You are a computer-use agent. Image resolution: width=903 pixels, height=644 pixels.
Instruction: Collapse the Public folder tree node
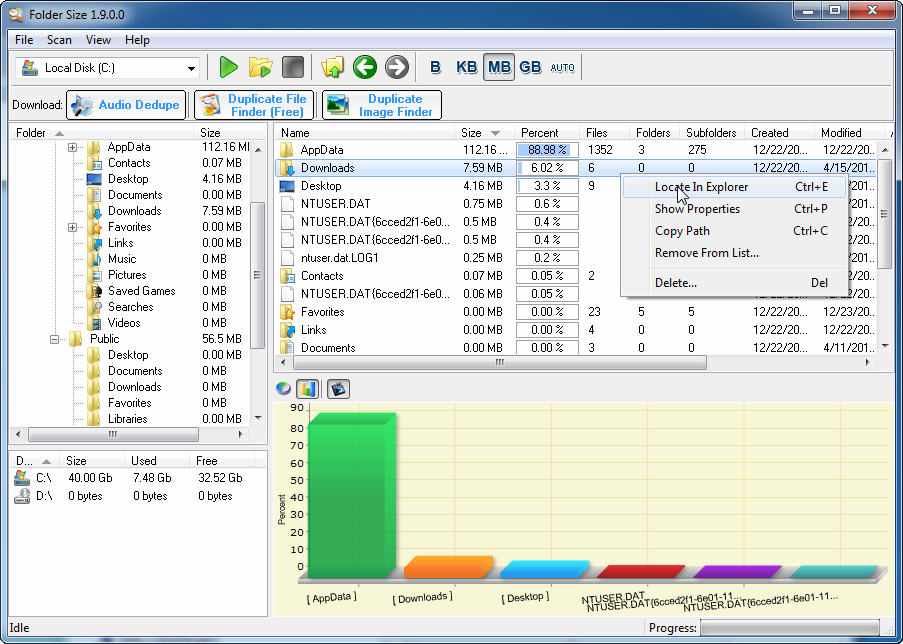click(x=56, y=339)
